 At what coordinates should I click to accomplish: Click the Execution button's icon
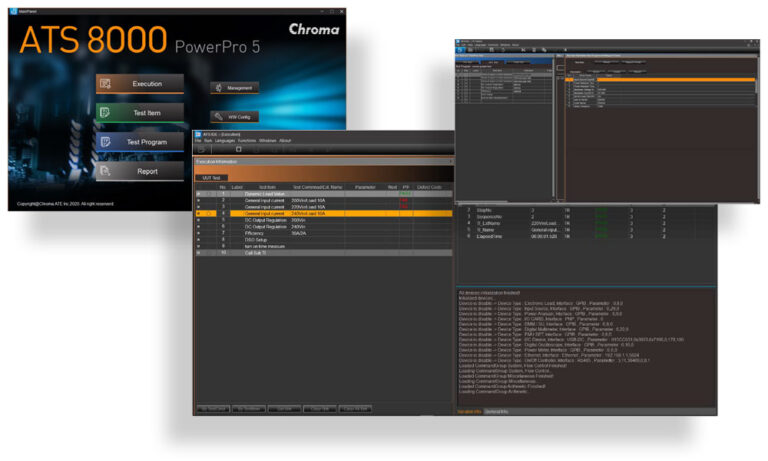pos(105,84)
